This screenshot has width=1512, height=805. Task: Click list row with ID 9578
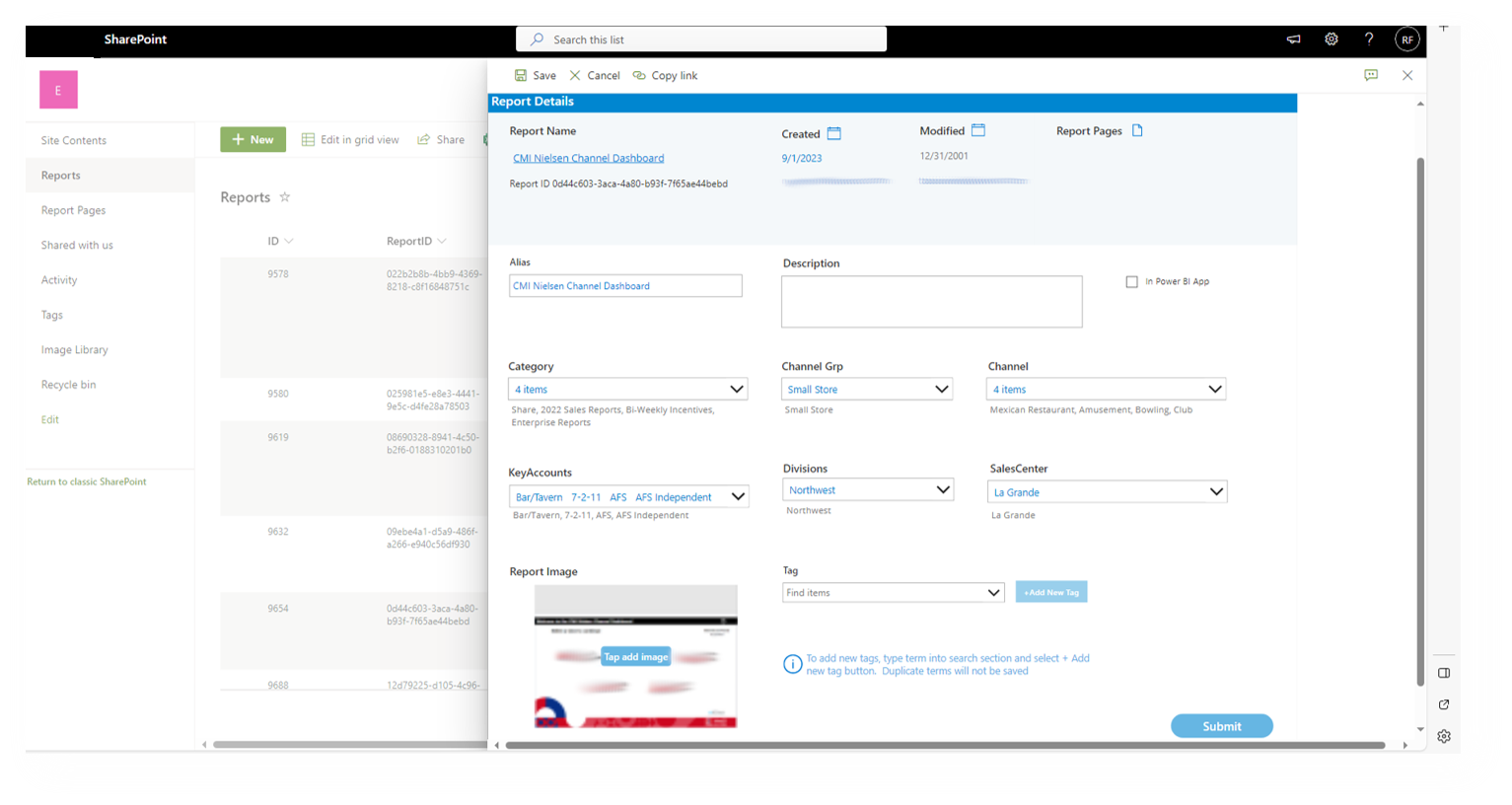354,318
